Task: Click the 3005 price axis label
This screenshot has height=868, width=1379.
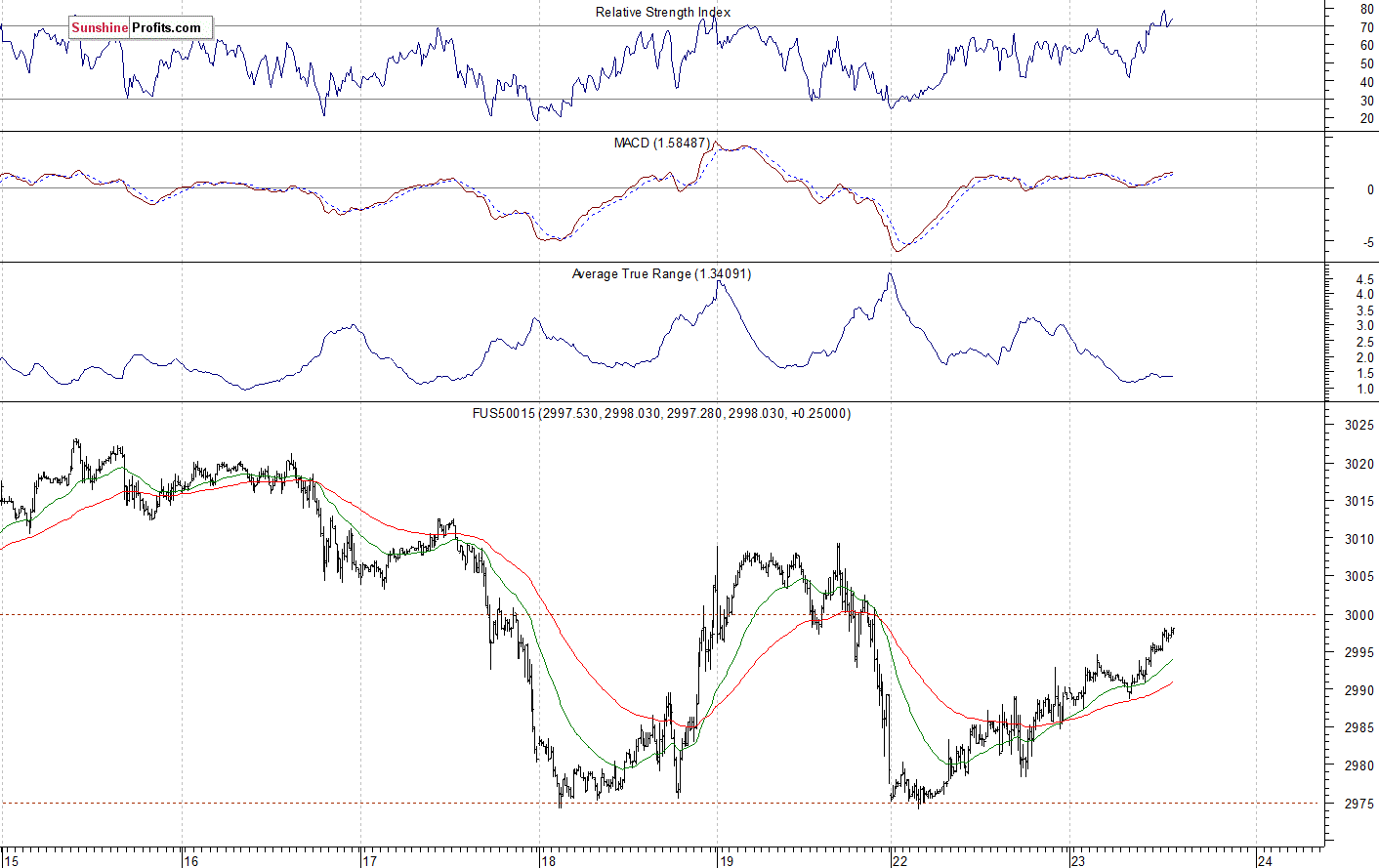Action: coord(1359,576)
